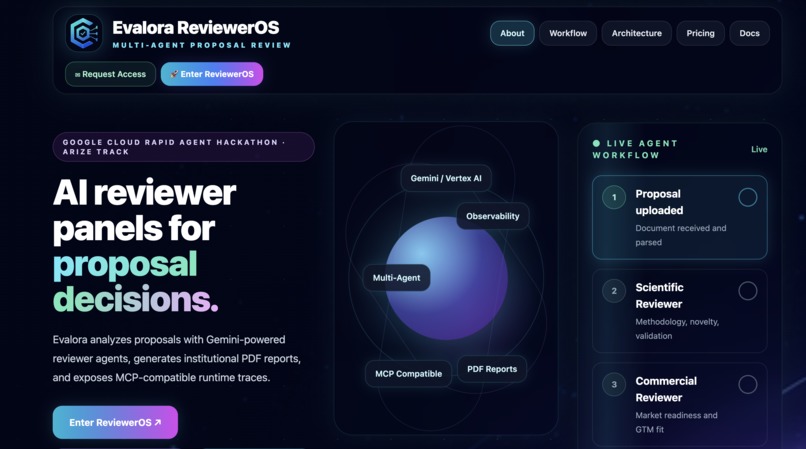Viewport: 806px width, 449px height.
Task: Click 'Document received and parsed' text
Action: click(x=681, y=235)
